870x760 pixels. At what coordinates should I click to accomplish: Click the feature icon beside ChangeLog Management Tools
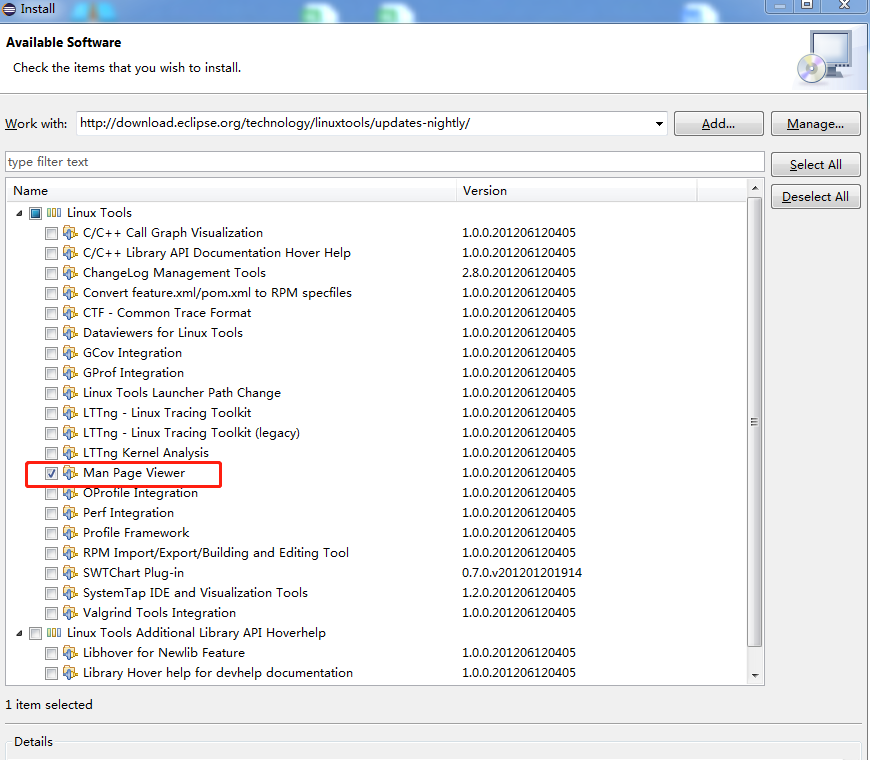point(70,272)
